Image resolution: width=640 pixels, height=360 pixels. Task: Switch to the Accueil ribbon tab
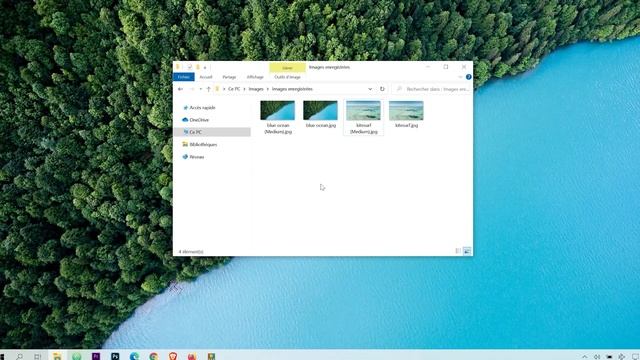pos(206,77)
